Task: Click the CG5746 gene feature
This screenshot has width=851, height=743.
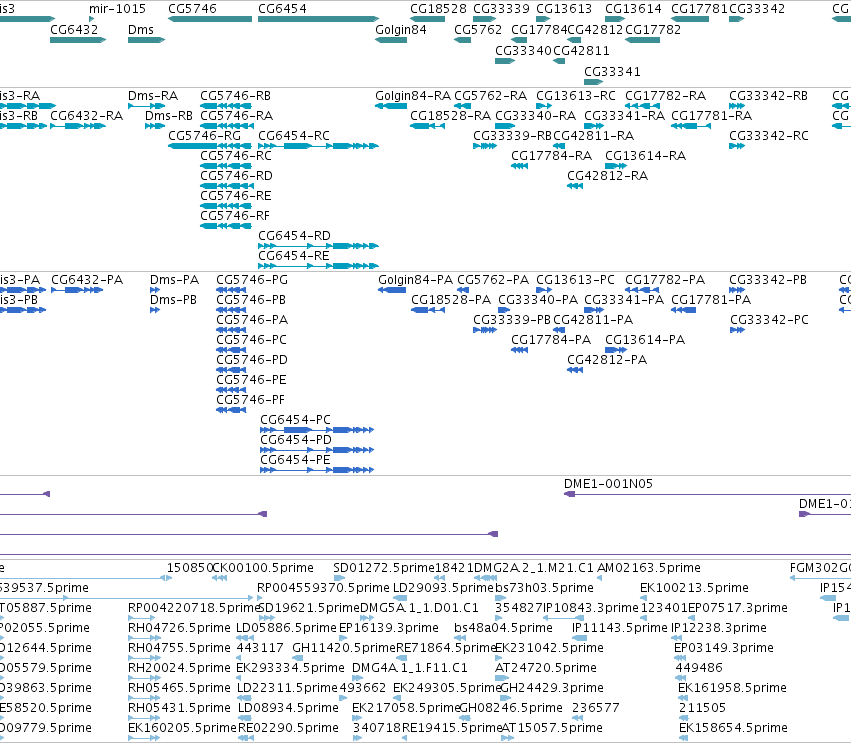Action: [x=210, y=19]
